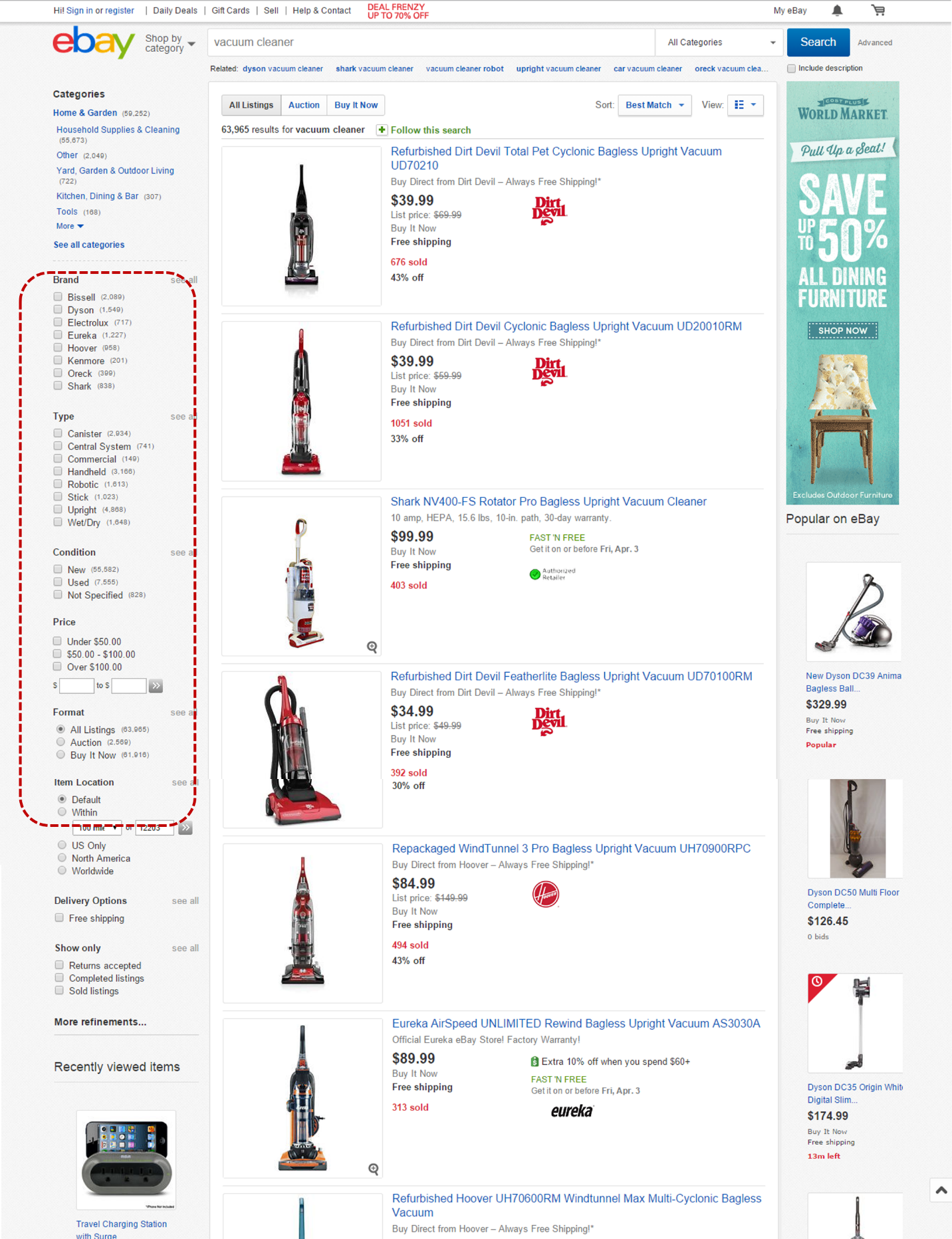Open the shopping cart icon

[x=878, y=10]
